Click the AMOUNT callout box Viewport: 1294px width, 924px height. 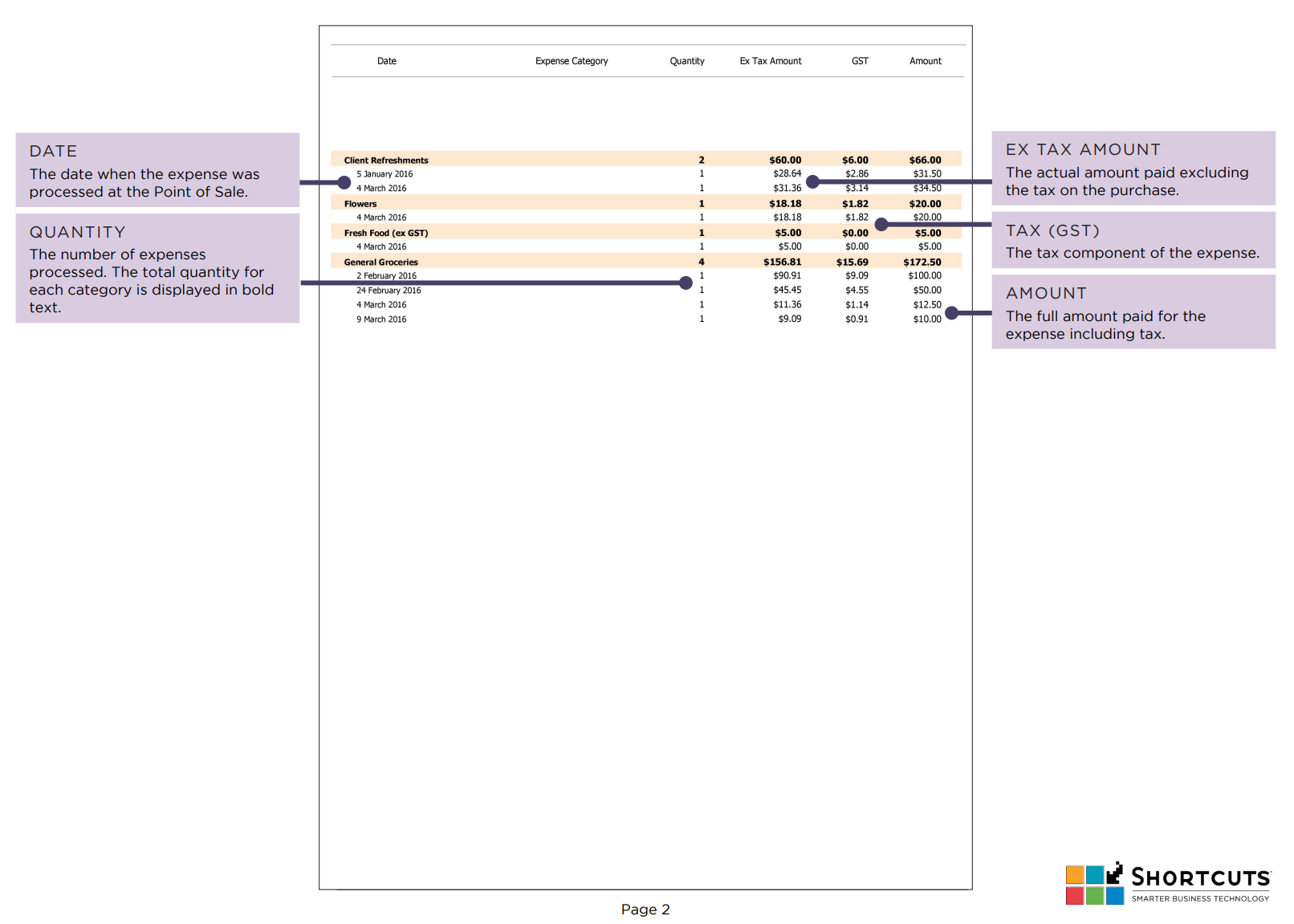[1133, 311]
